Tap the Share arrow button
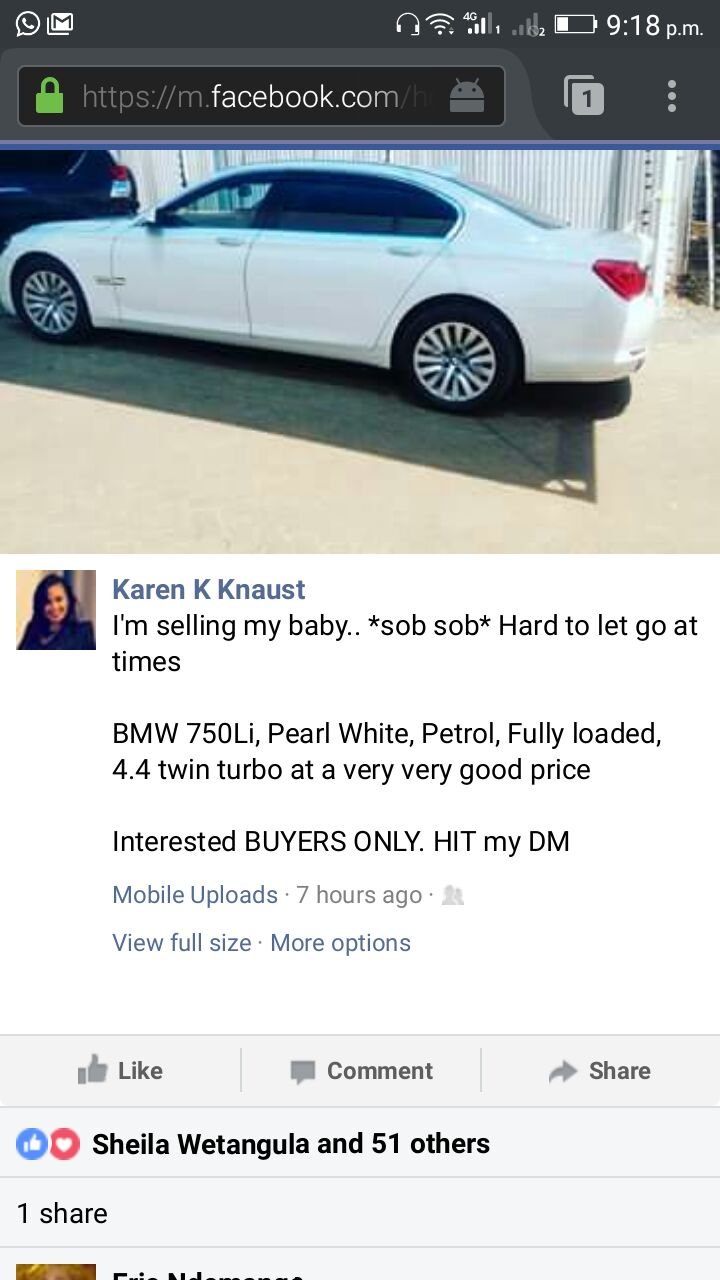This screenshot has height=1280, width=720. click(x=600, y=1070)
